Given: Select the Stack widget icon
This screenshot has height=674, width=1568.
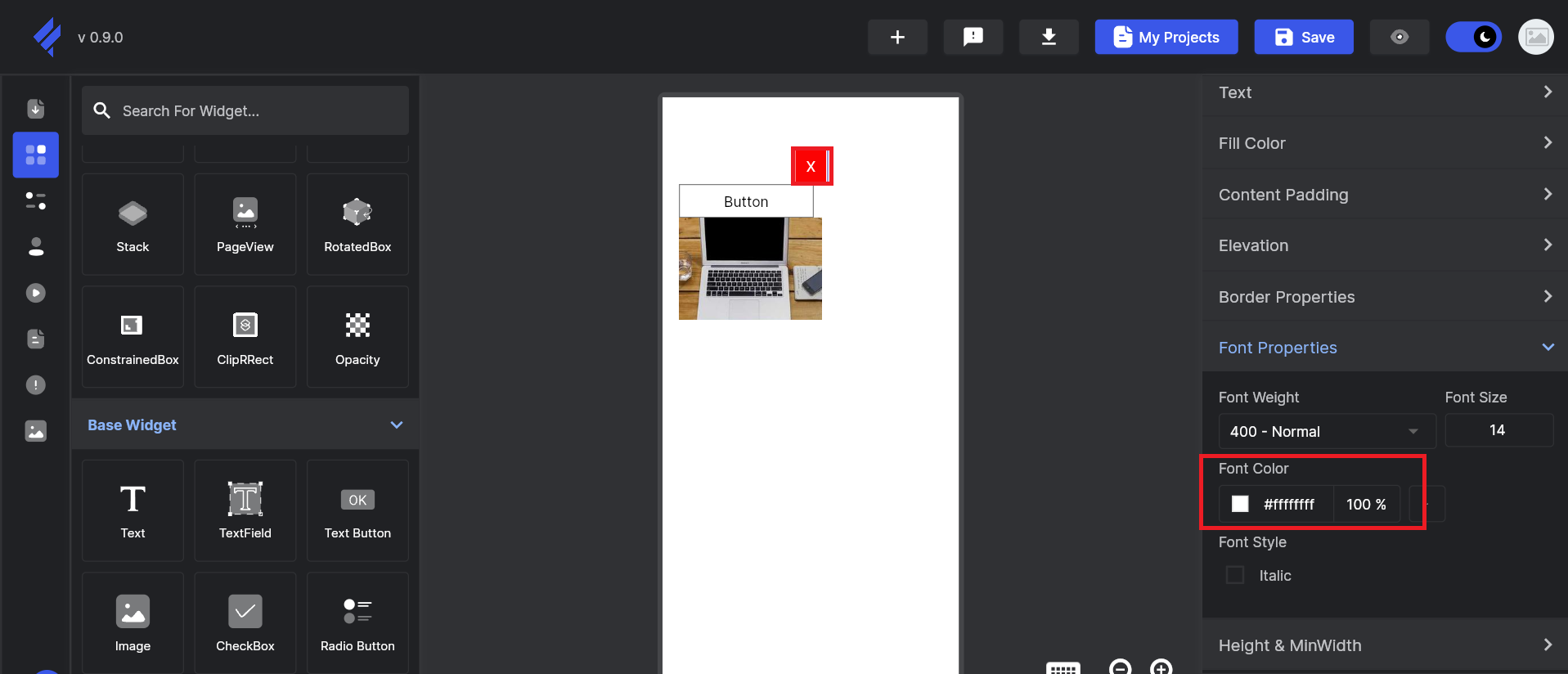Looking at the screenshot, I should coord(133,214).
